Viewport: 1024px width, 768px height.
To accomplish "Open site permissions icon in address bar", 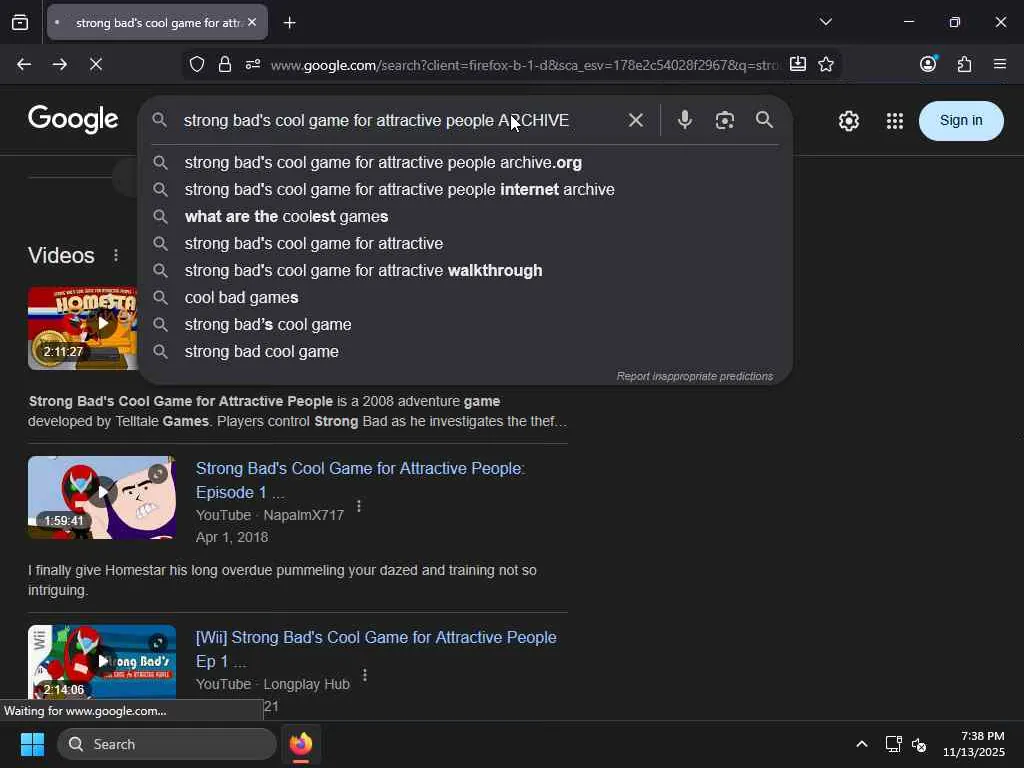I will (x=253, y=64).
